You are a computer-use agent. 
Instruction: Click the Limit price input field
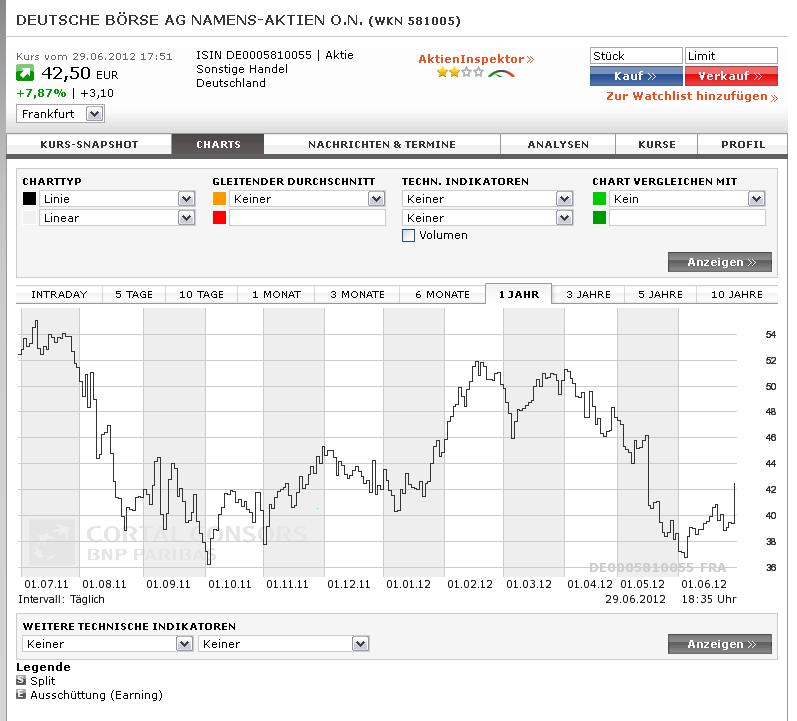coord(731,56)
